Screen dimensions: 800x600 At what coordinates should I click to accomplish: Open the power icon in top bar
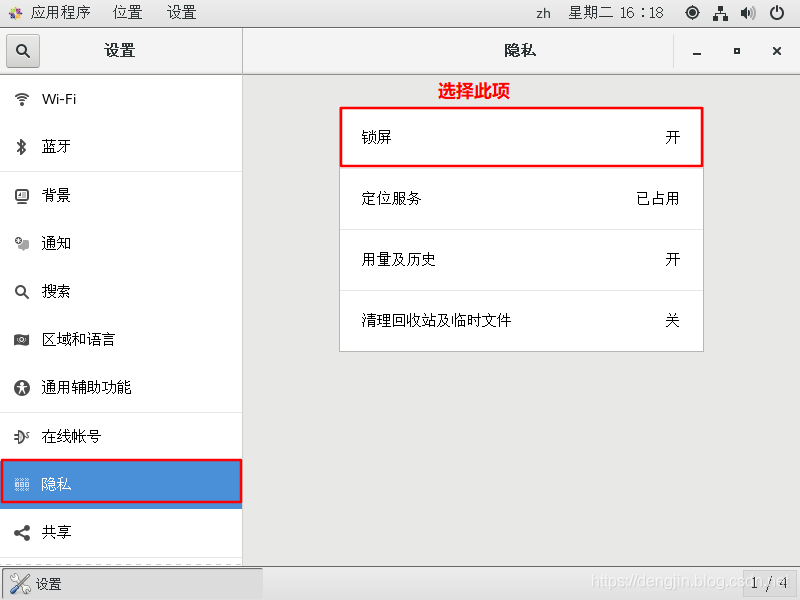(x=777, y=13)
